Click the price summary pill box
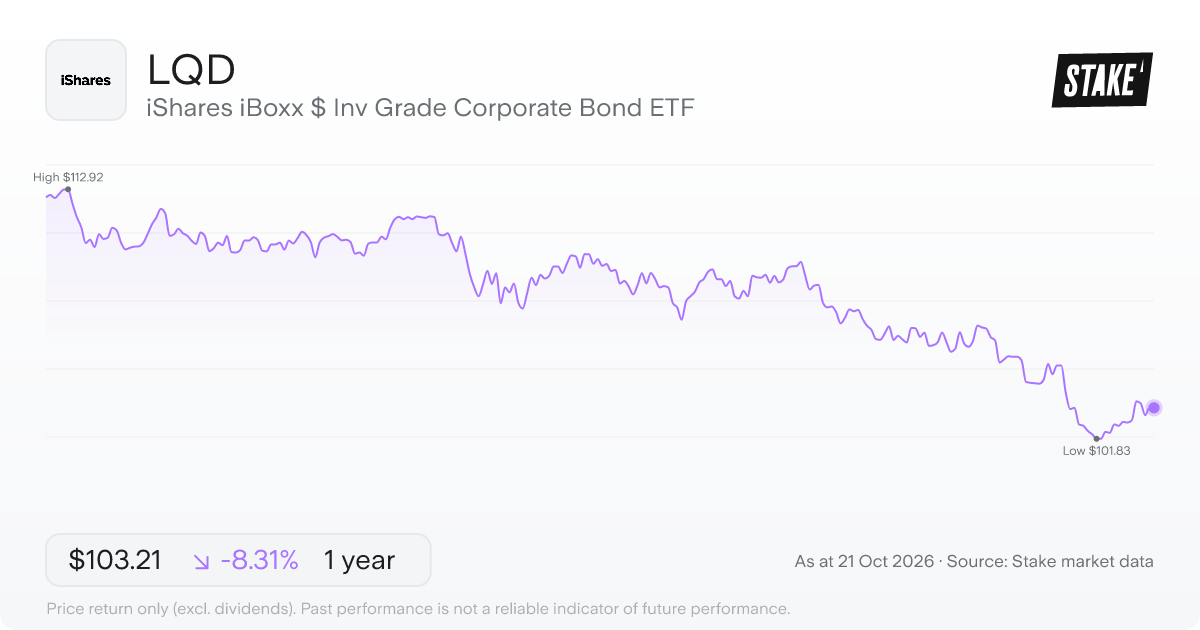The image size is (1200, 630). 238,560
